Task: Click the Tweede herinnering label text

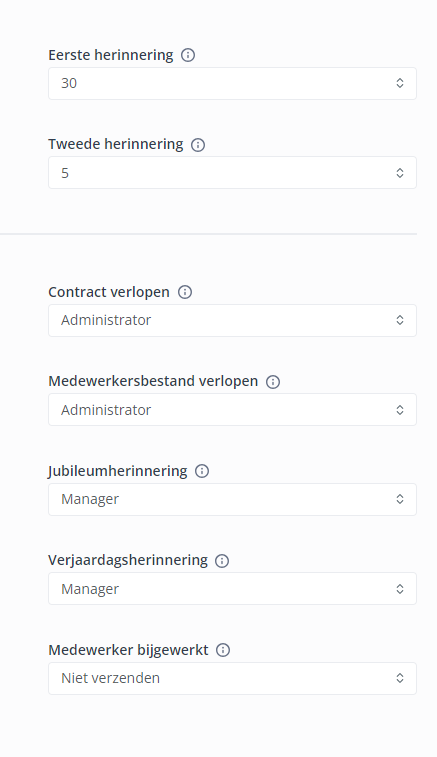Action: click(x=116, y=144)
